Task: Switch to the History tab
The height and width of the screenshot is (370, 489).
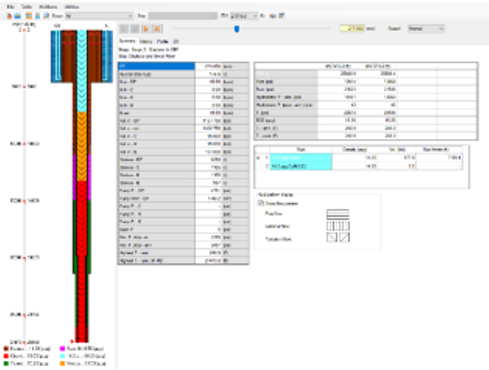Action: coord(146,41)
